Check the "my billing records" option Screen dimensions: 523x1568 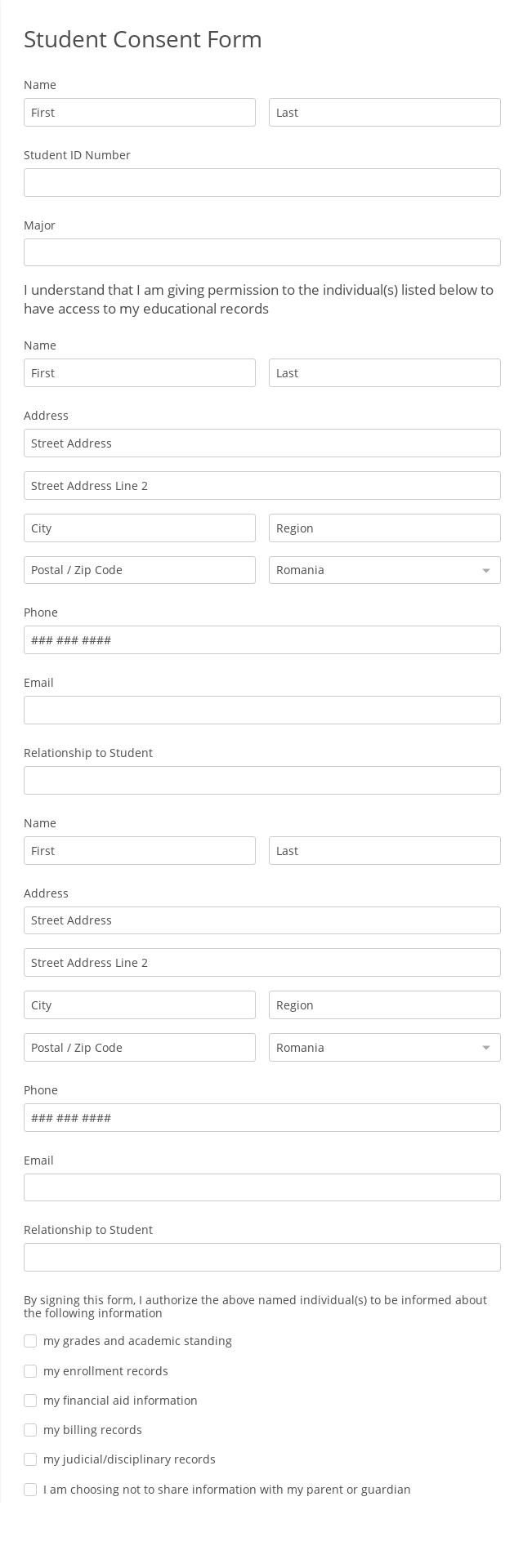pos(30,1430)
